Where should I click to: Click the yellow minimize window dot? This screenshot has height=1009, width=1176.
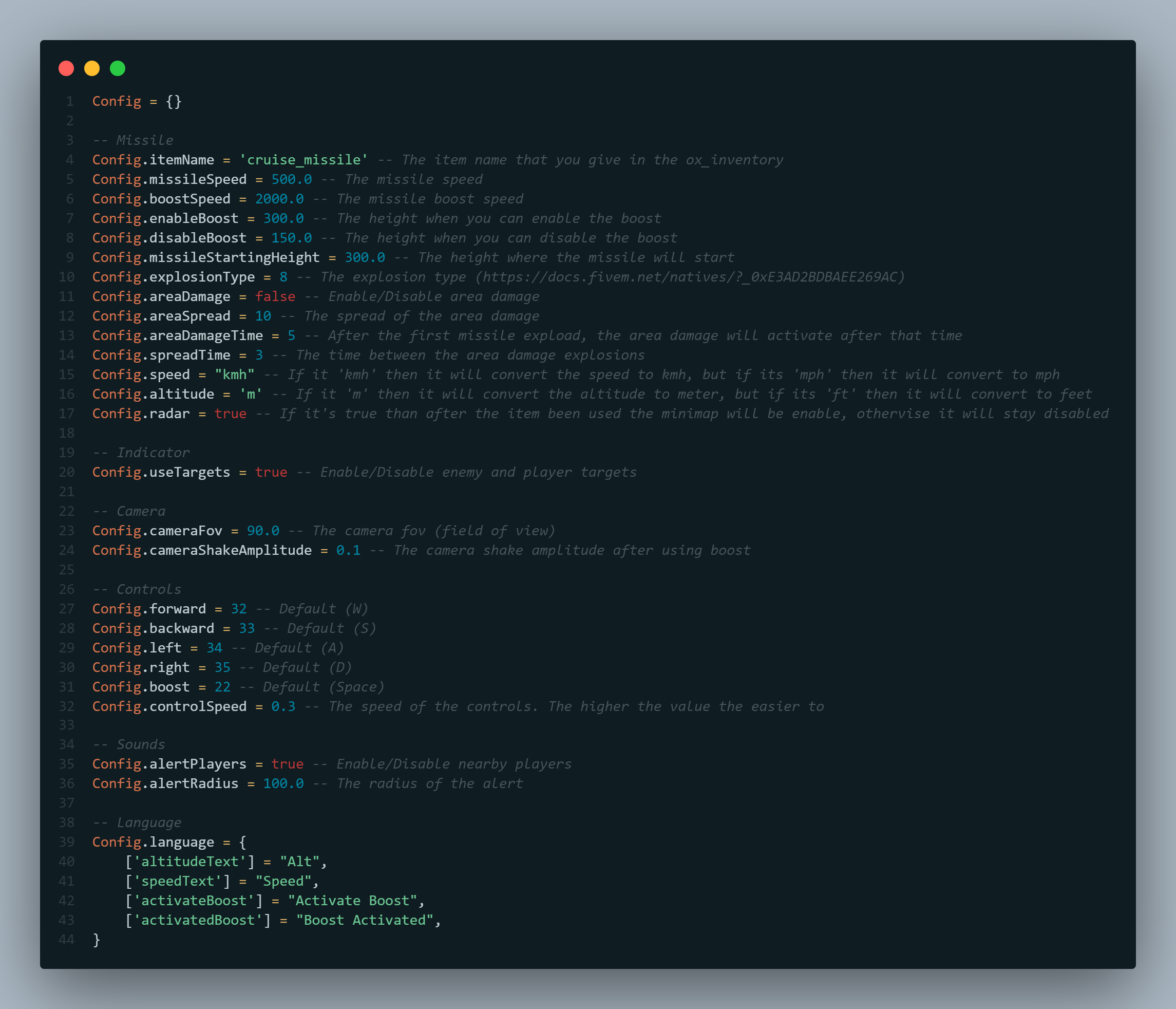tap(92, 69)
